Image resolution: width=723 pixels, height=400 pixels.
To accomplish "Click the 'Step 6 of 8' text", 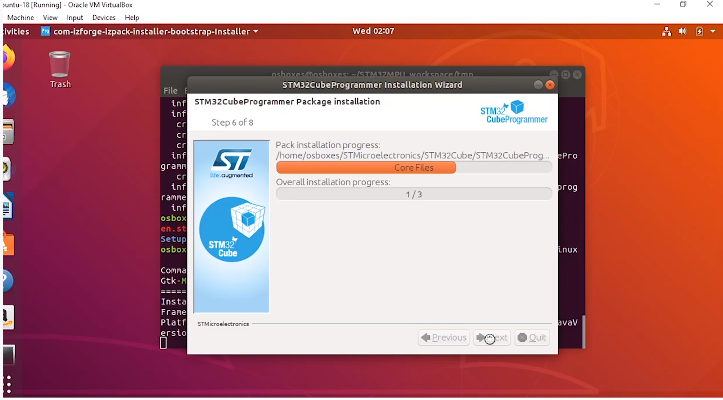I will [x=232, y=122].
